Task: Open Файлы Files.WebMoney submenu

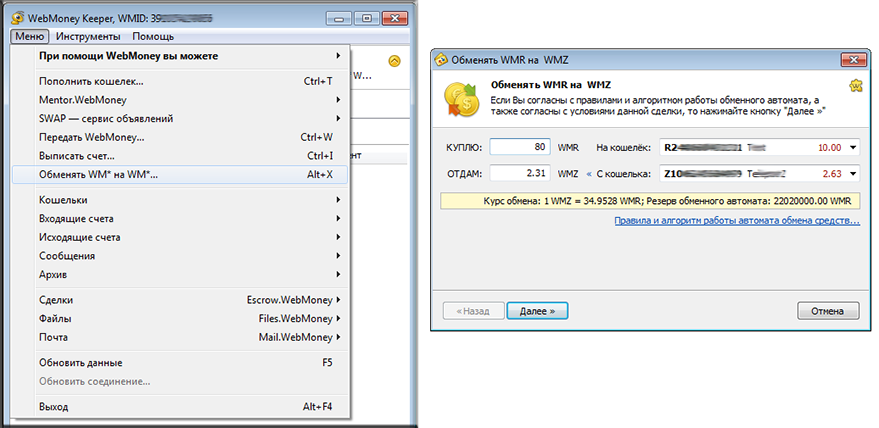Action: pyautogui.click(x=179, y=319)
